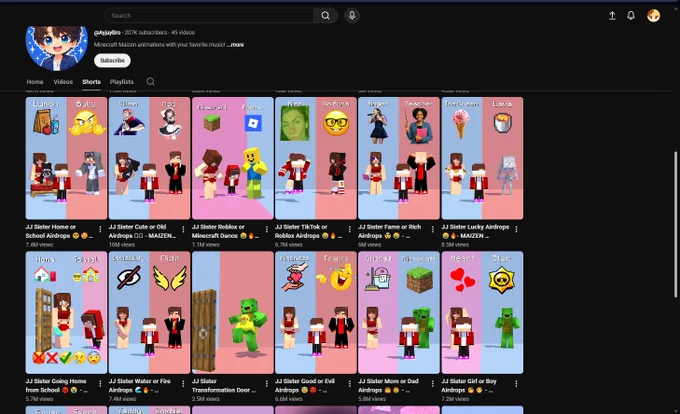Open title JJ Sister Mom or Dad Airdrops

(x=388, y=385)
